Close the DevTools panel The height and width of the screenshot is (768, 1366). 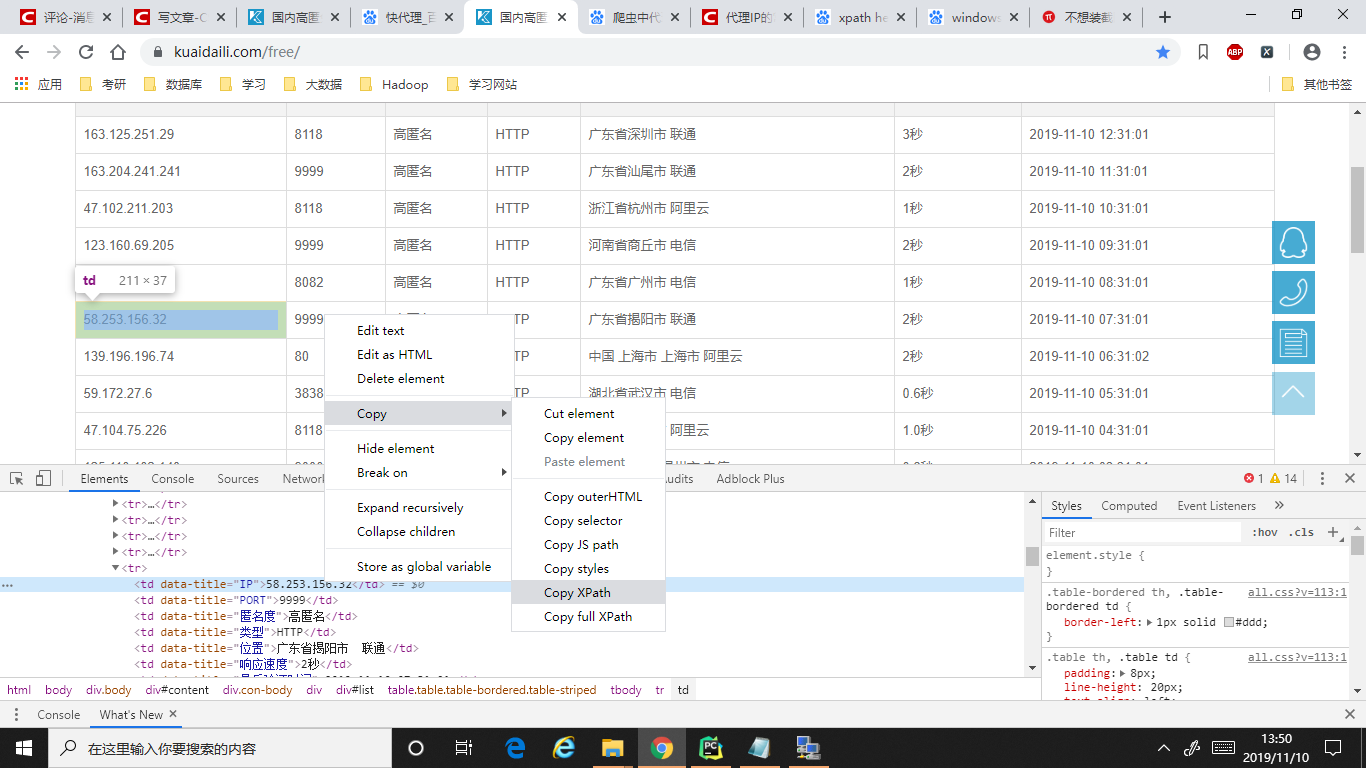1350,479
